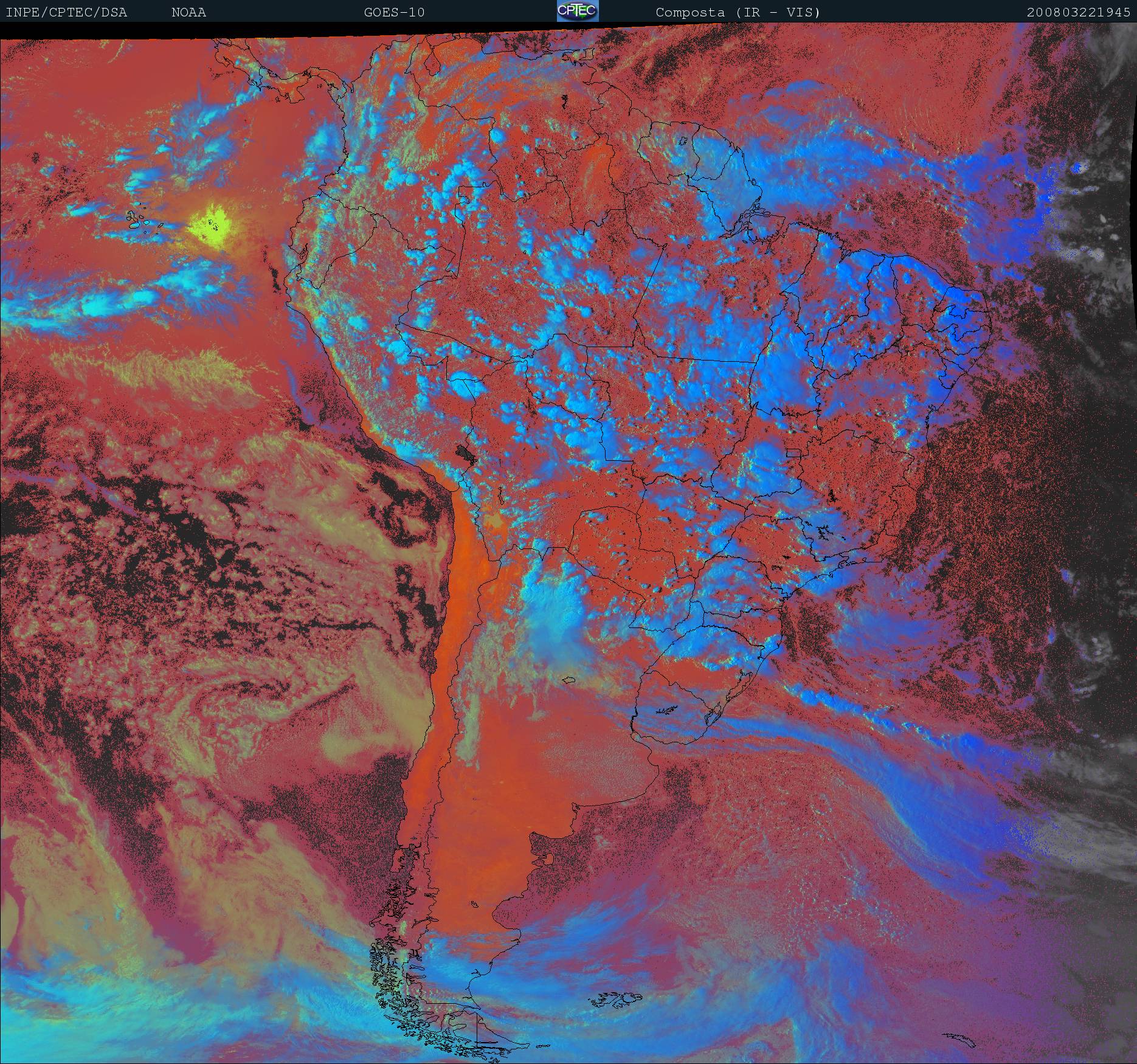Image resolution: width=1137 pixels, height=1064 pixels.
Task: Click the Composta (IR - VIS) title
Action: point(738,12)
